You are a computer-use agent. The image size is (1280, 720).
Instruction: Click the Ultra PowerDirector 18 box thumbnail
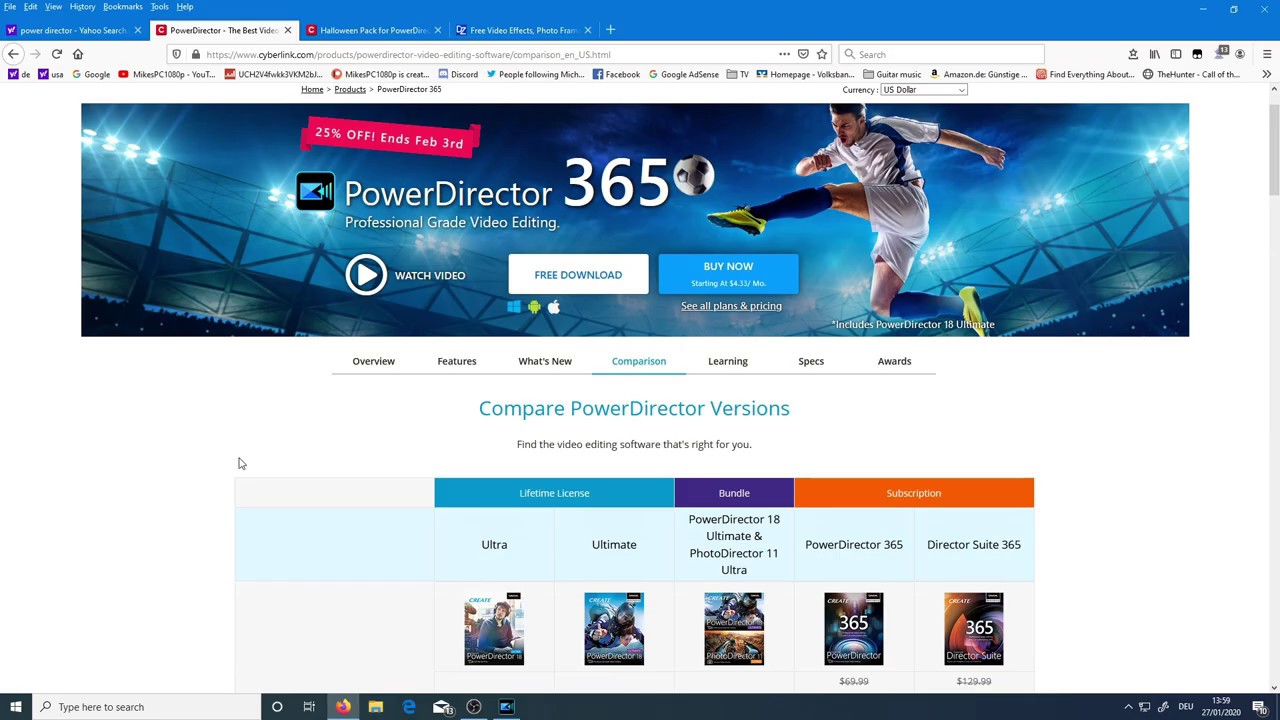(494, 629)
